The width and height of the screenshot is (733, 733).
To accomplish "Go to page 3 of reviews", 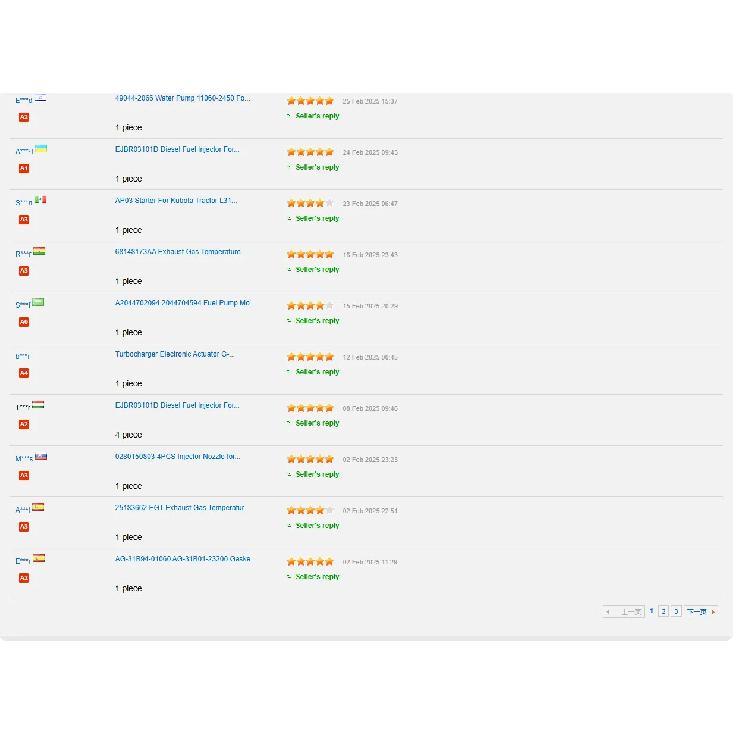I will 676,611.
